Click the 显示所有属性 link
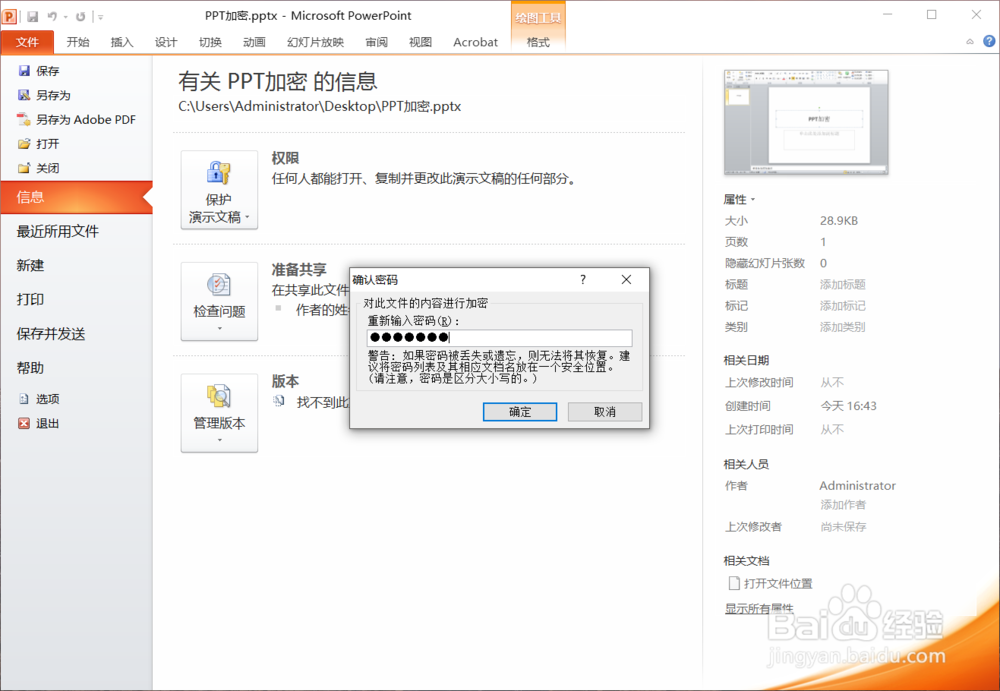The image size is (1000, 691). pos(759,608)
